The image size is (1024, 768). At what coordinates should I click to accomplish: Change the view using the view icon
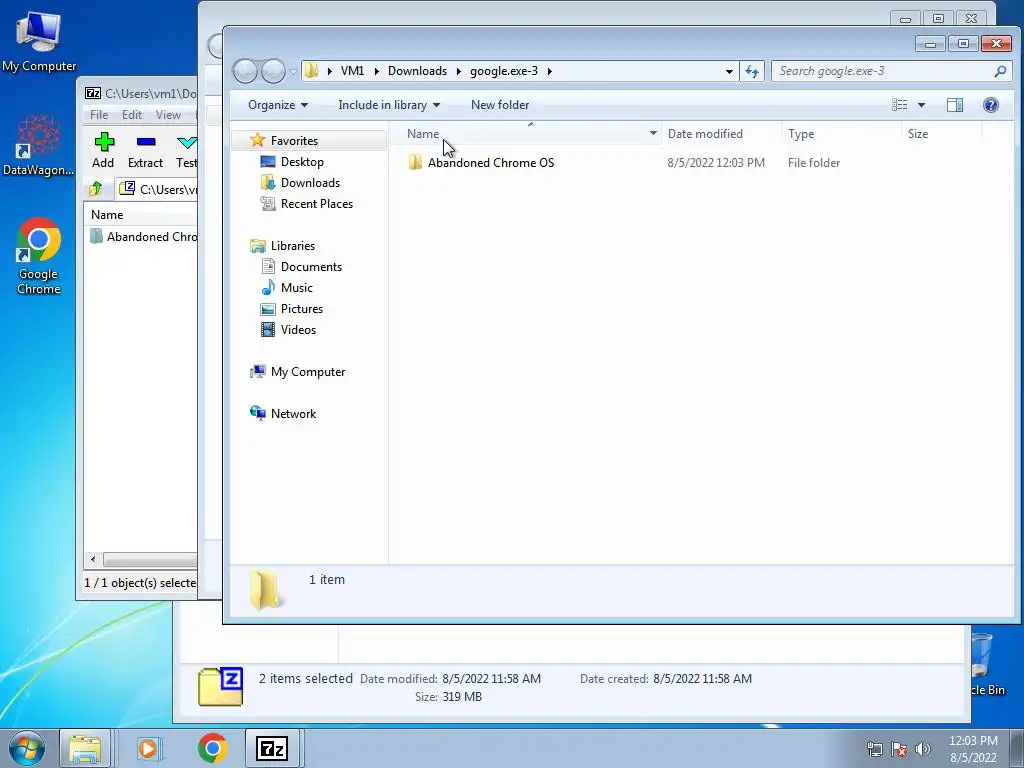pos(900,104)
